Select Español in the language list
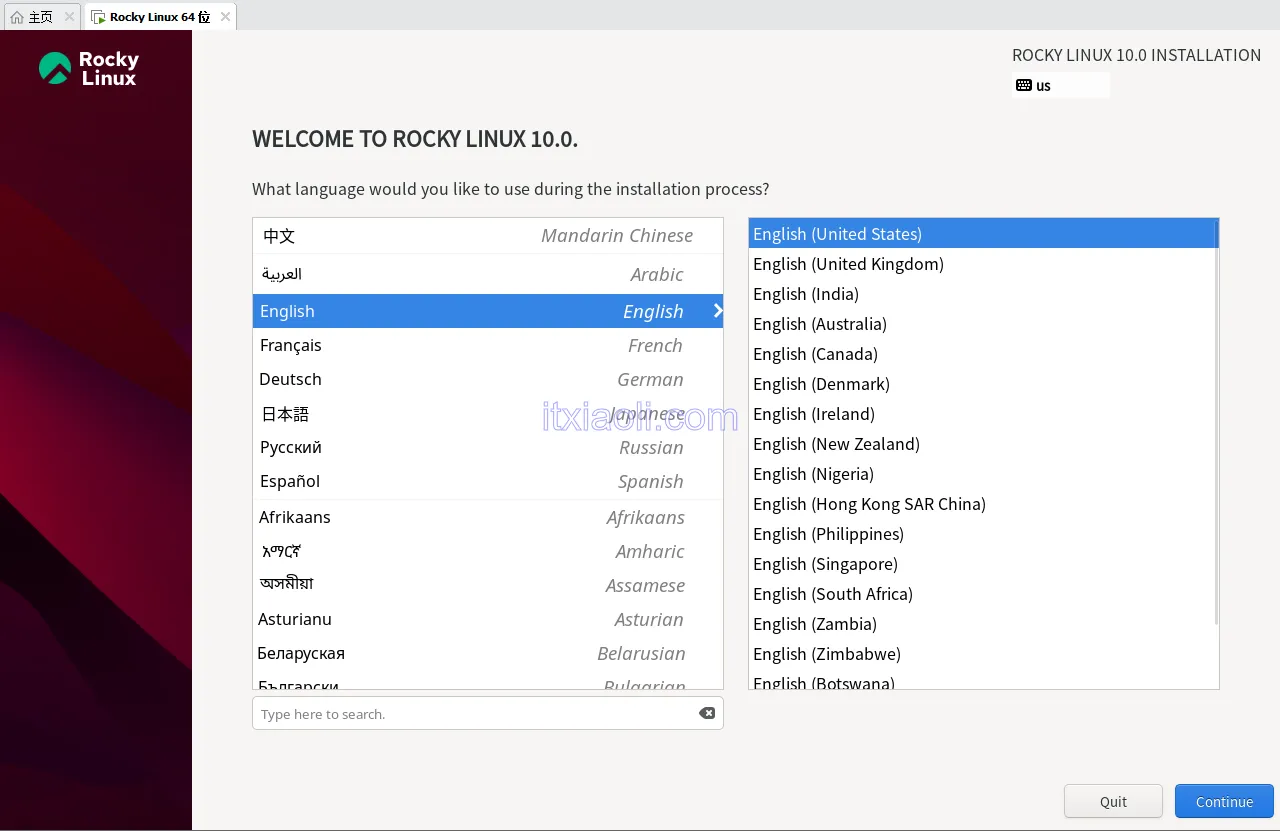The width and height of the screenshot is (1280, 831). 488,481
